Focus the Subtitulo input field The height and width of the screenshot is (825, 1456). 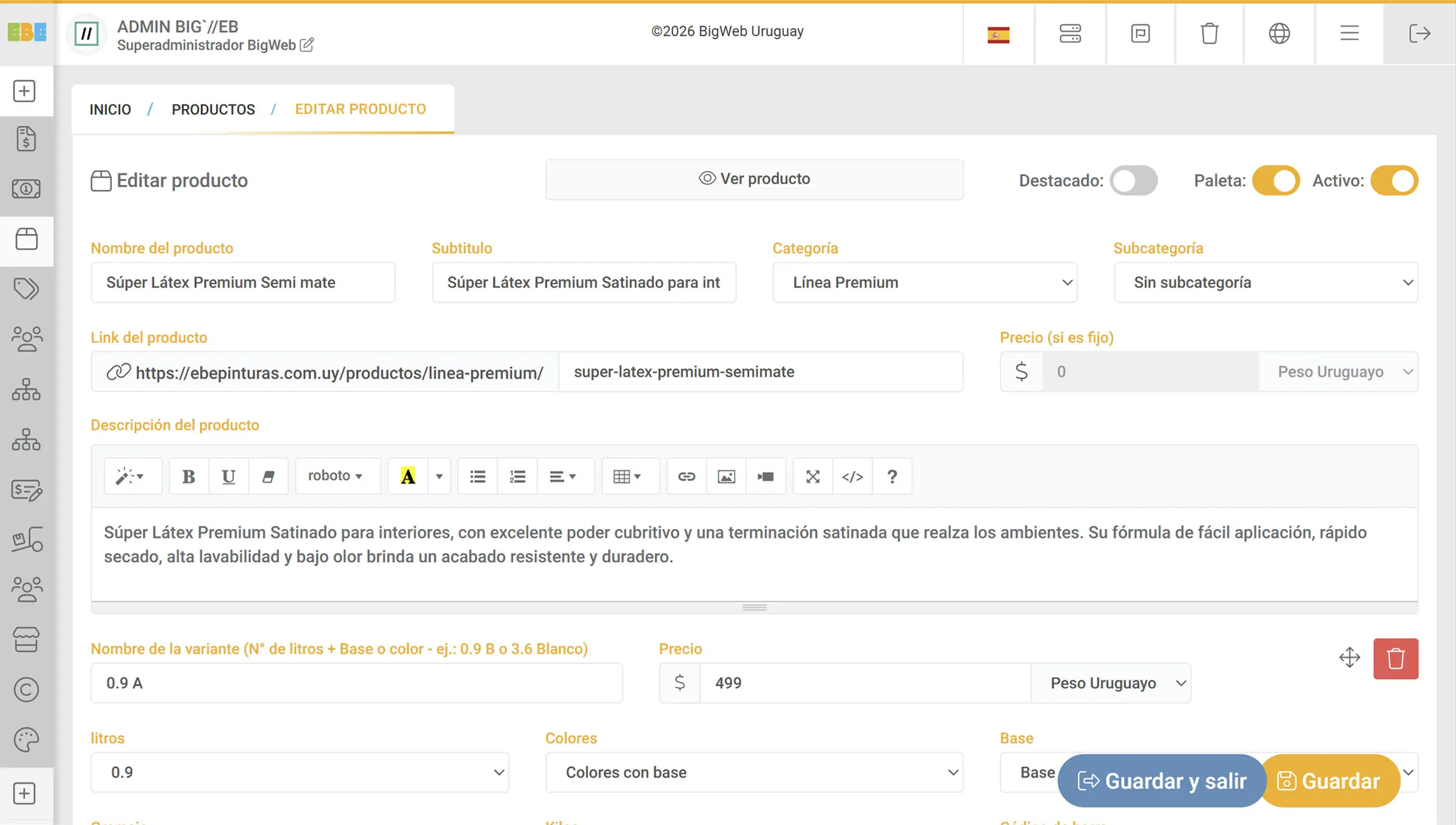coord(584,283)
